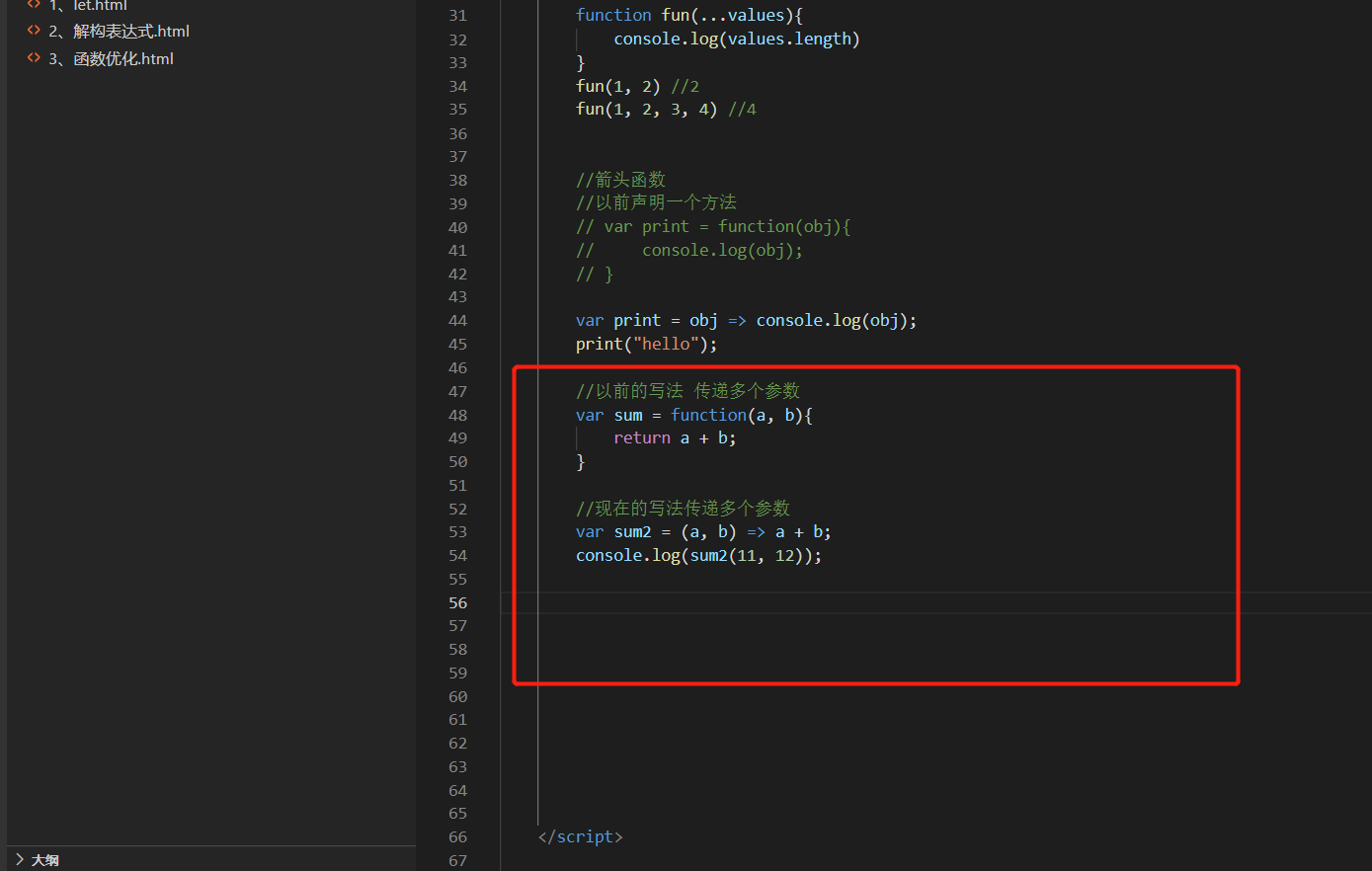
Task: Click active line number 56 in gutter
Action: click(457, 603)
